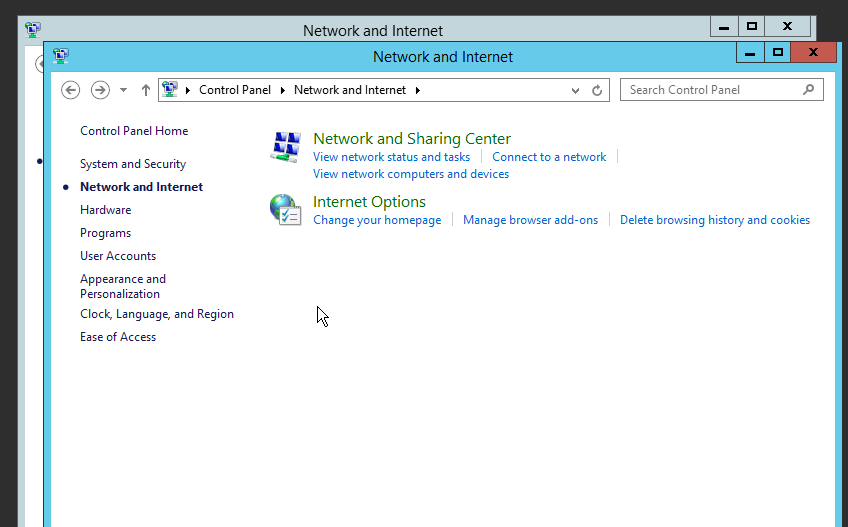
Task: Open Network and Sharing Center heading
Action: click(412, 139)
